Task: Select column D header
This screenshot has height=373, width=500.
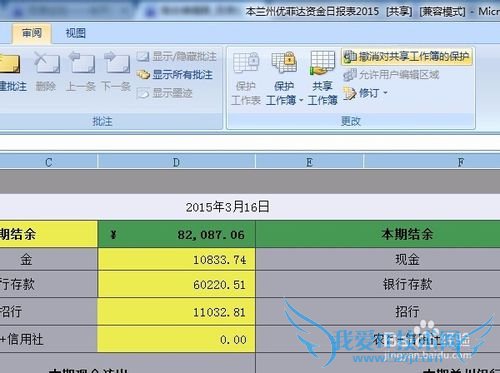Action: (x=176, y=162)
